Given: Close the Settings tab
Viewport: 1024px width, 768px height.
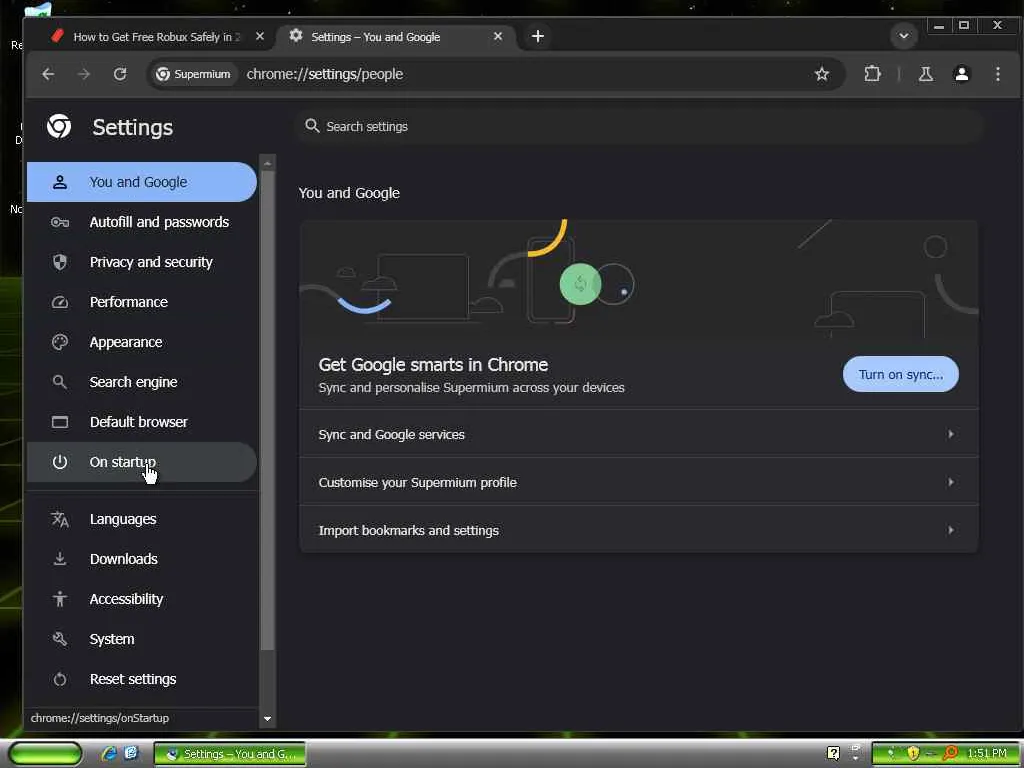Looking at the screenshot, I should tap(498, 37).
